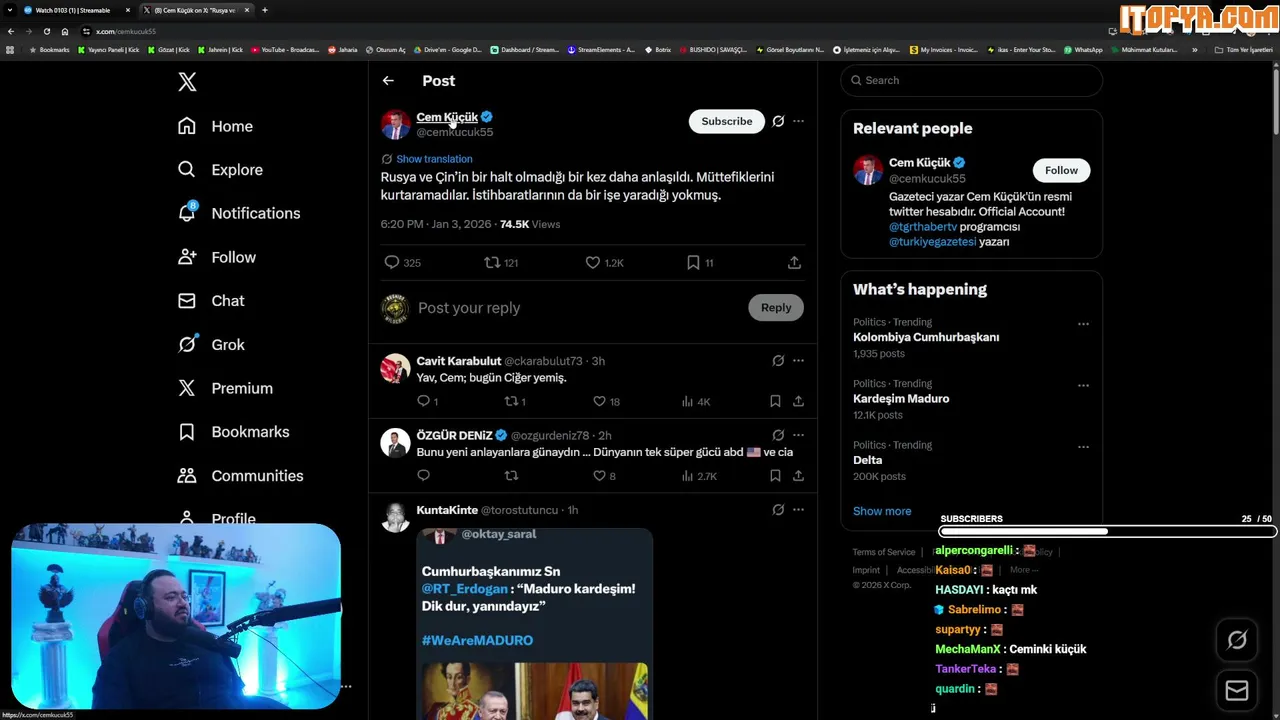Screen dimensions: 1280x720
Task: Open the Home page
Action: coord(215,126)
